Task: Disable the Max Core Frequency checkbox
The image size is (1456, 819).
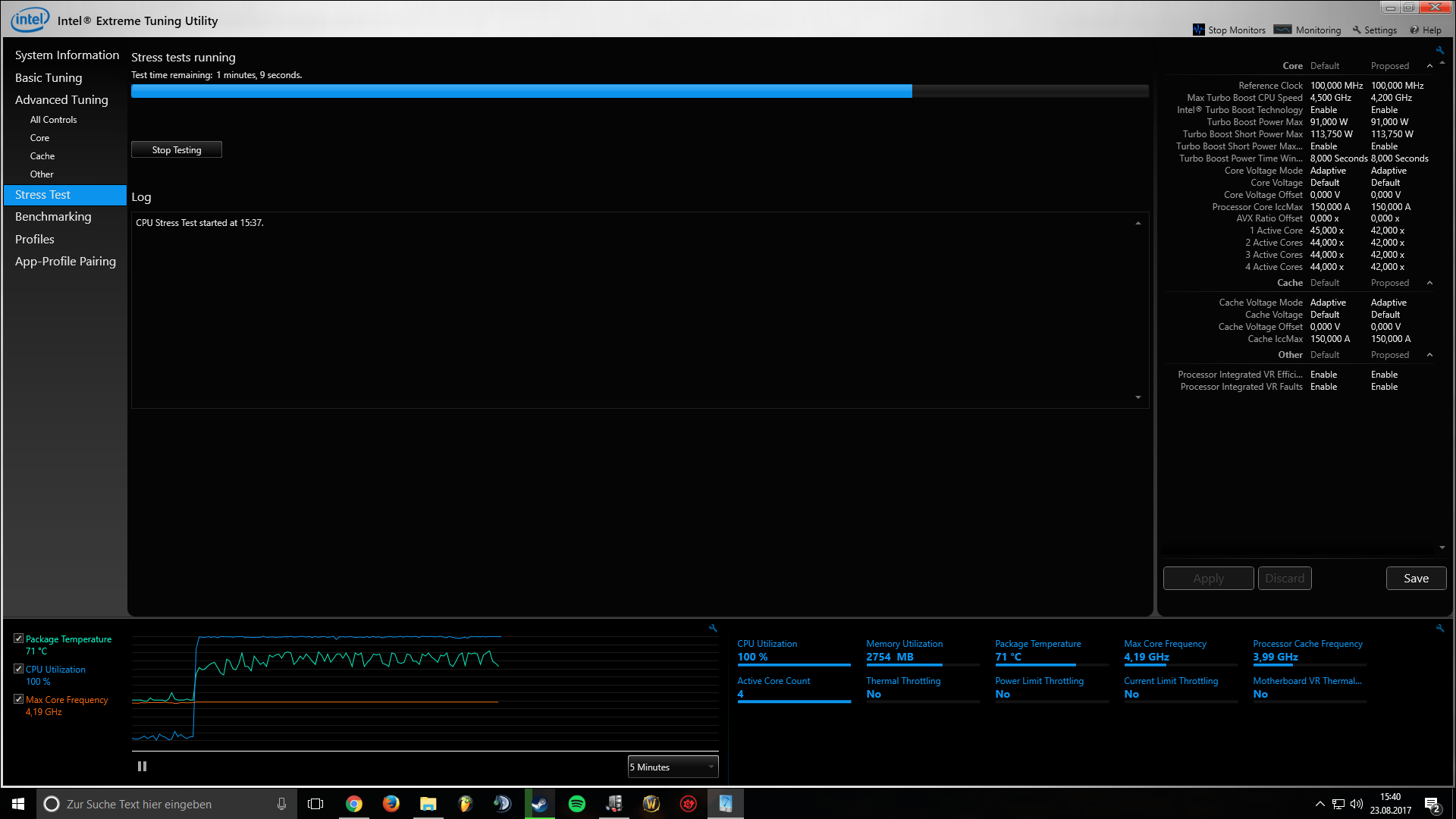Action: tap(18, 699)
